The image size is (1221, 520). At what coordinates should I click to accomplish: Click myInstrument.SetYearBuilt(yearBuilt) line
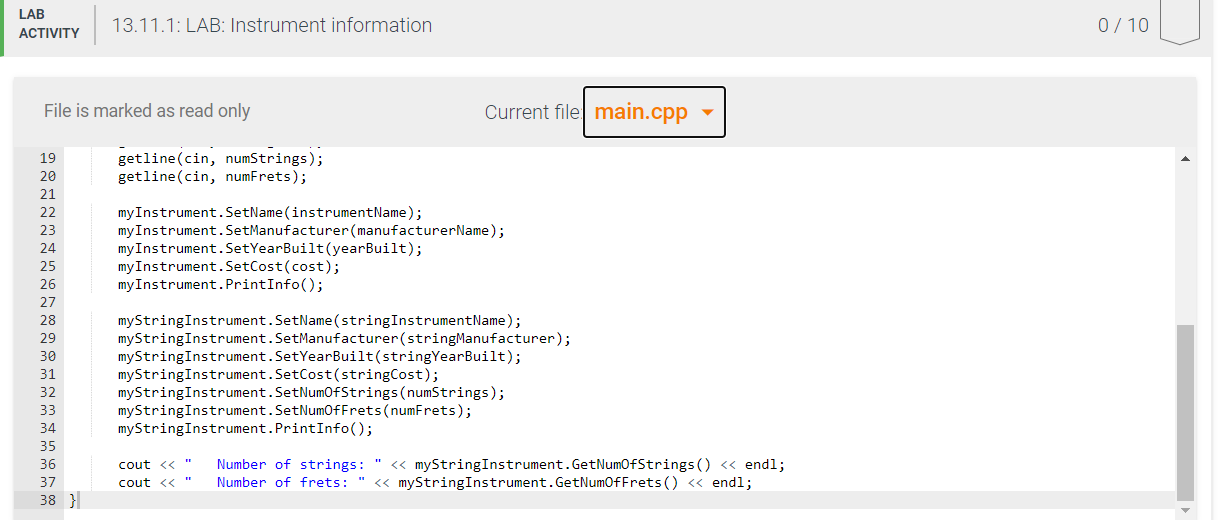270,248
